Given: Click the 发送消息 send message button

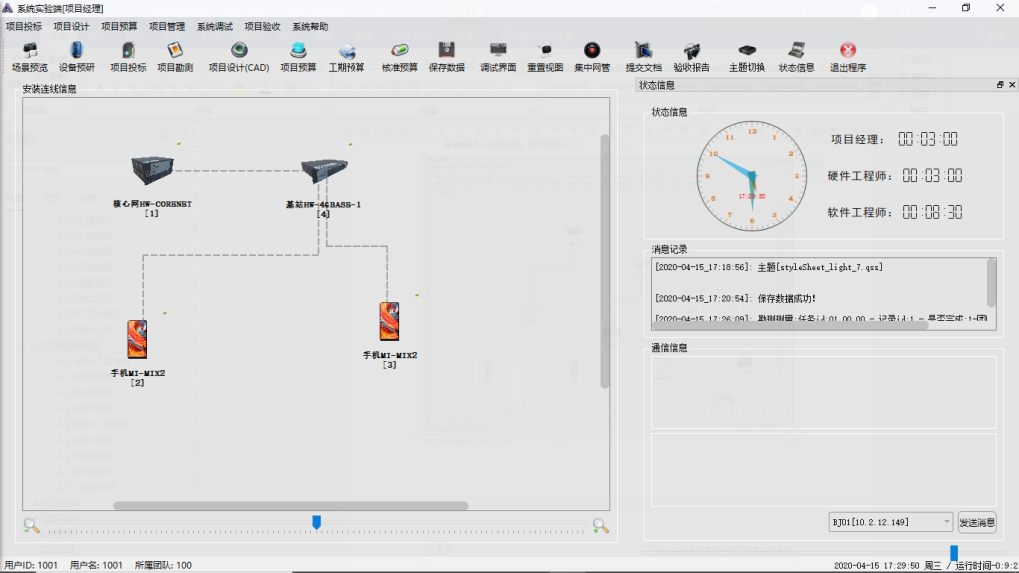Looking at the screenshot, I should [x=977, y=522].
